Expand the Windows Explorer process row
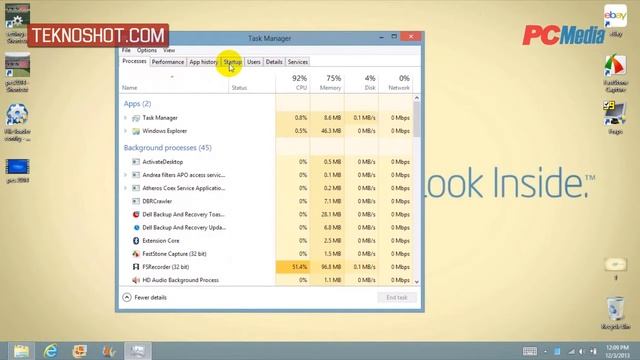Image resolution: width=640 pixels, height=360 pixels. pyautogui.click(x=125, y=131)
